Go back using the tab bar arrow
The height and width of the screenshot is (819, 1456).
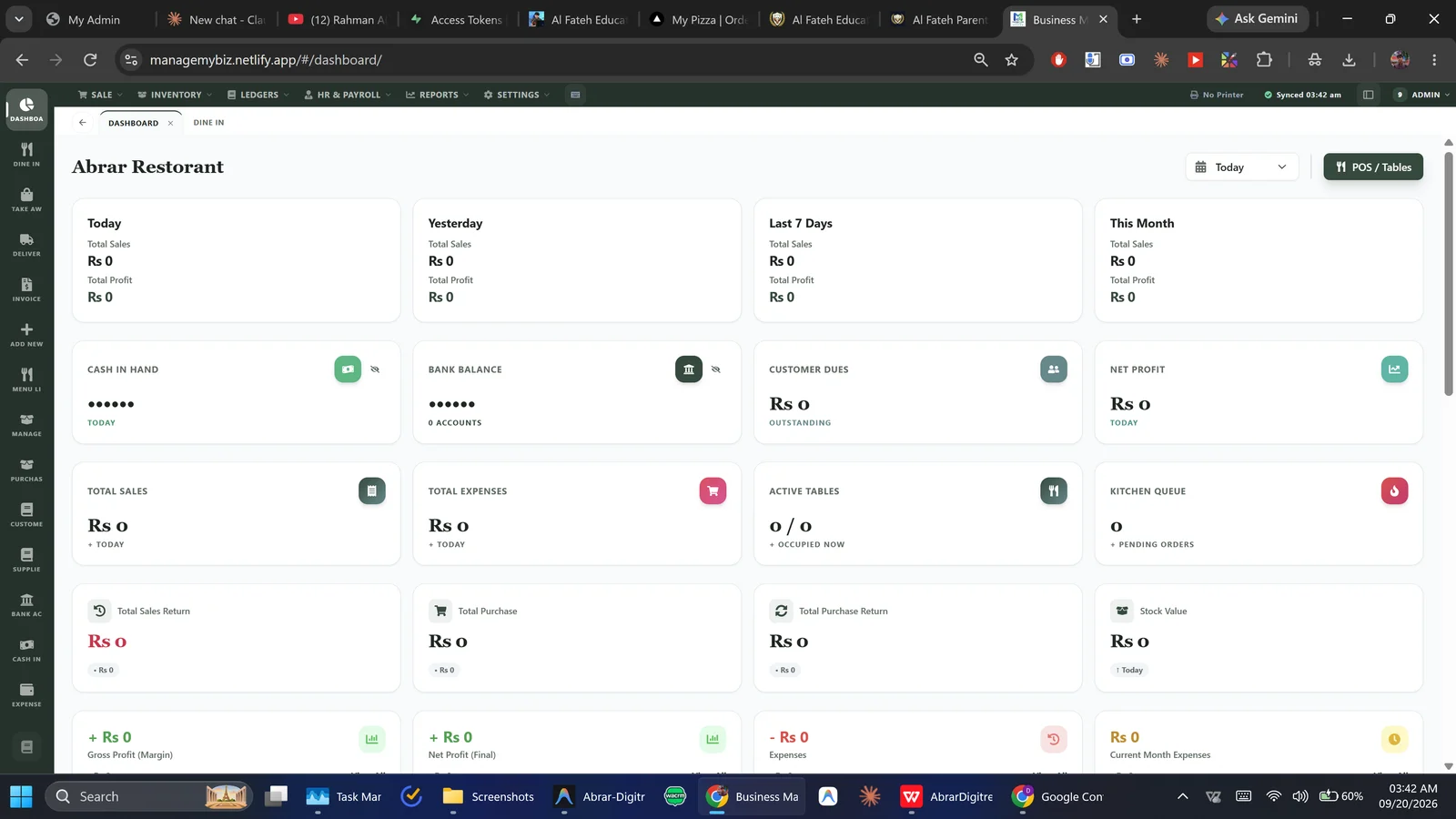point(82,123)
